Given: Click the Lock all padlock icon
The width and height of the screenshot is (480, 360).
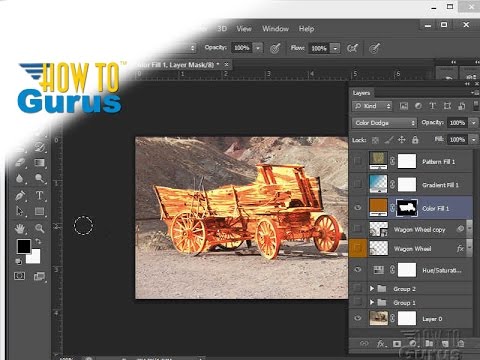Looking at the screenshot, I should 415,140.
